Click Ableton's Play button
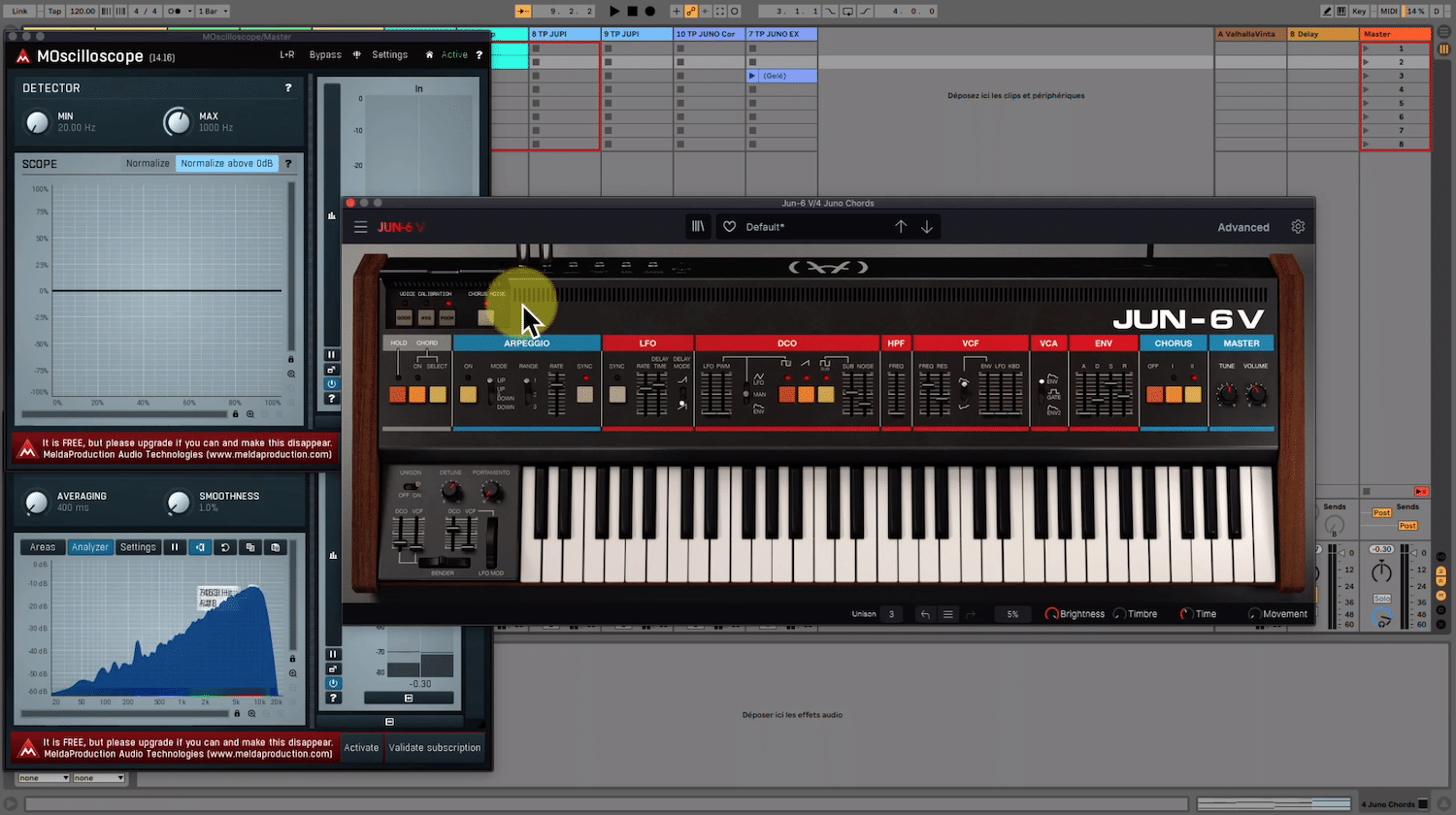Image resolution: width=1456 pixels, height=815 pixels. [613, 12]
